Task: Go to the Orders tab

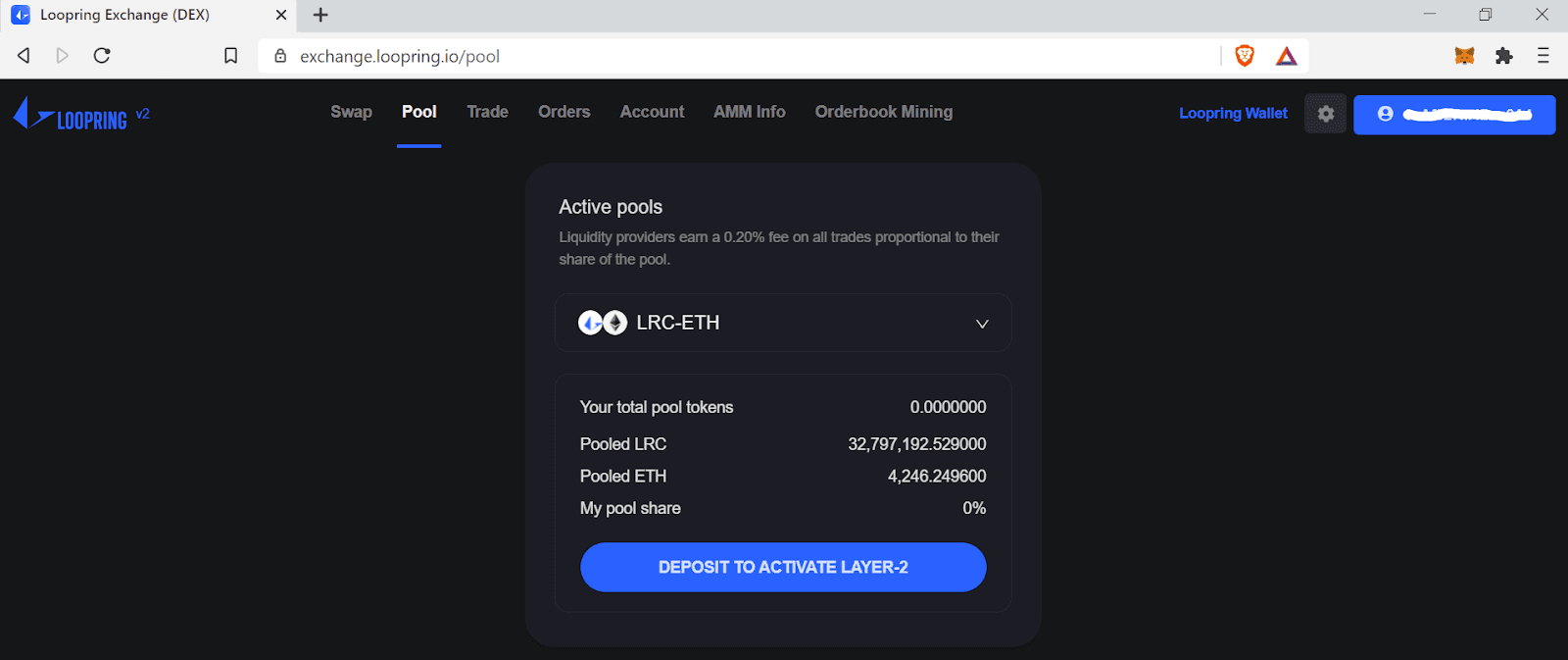Action: [563, 112]
